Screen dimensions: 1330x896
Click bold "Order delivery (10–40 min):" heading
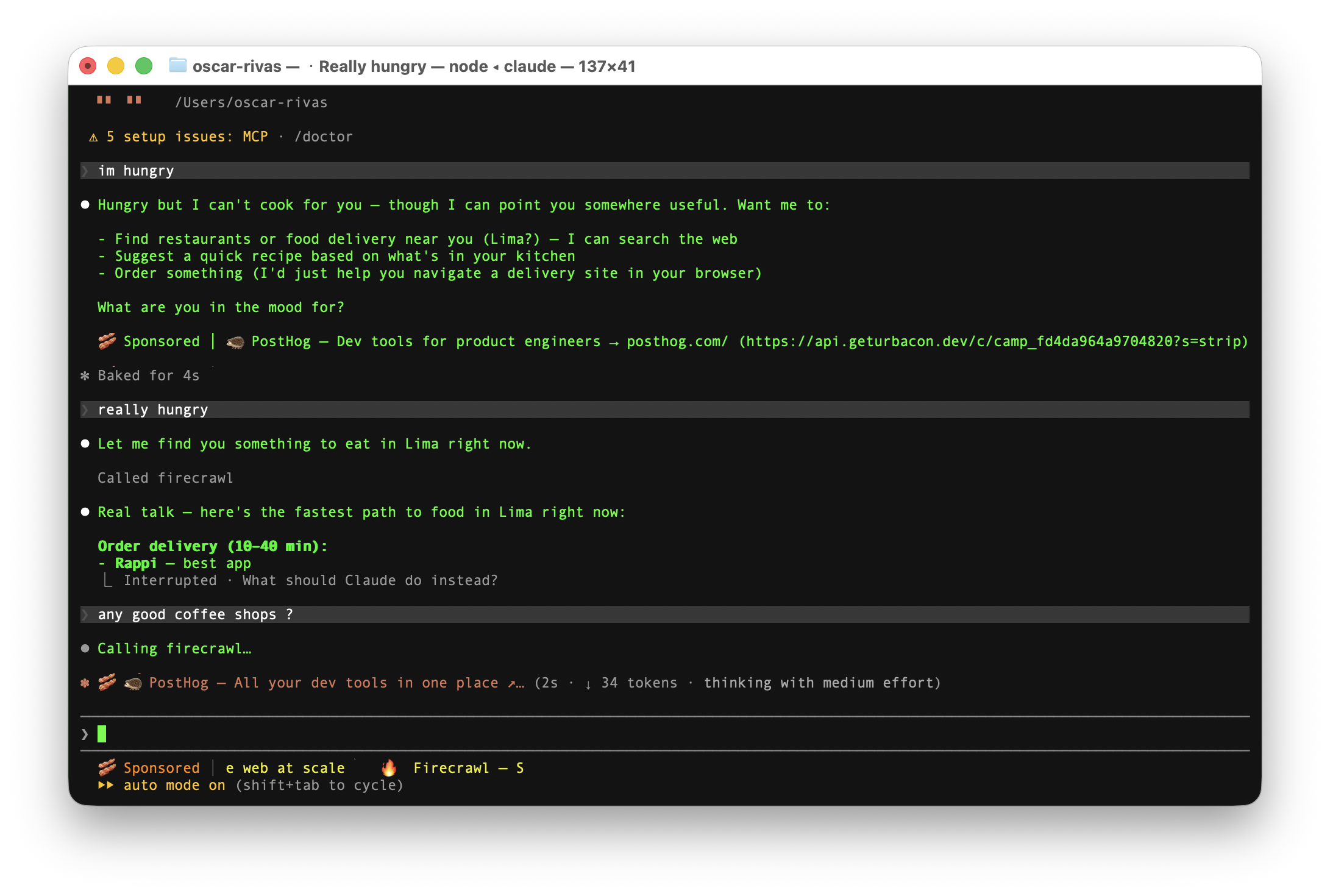pos(213,546)
